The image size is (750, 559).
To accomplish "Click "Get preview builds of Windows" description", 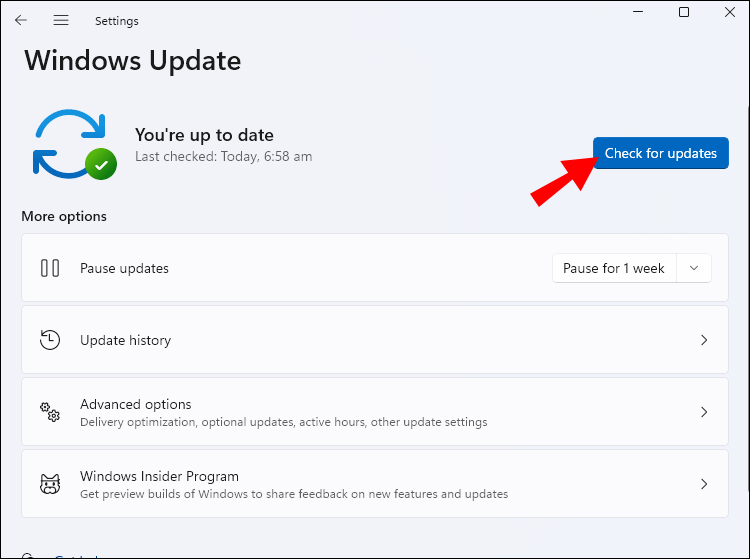I will tap(294, 493).
